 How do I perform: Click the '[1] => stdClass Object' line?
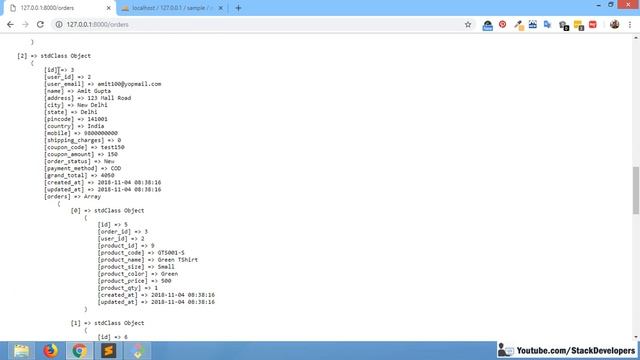click(107, 323)
